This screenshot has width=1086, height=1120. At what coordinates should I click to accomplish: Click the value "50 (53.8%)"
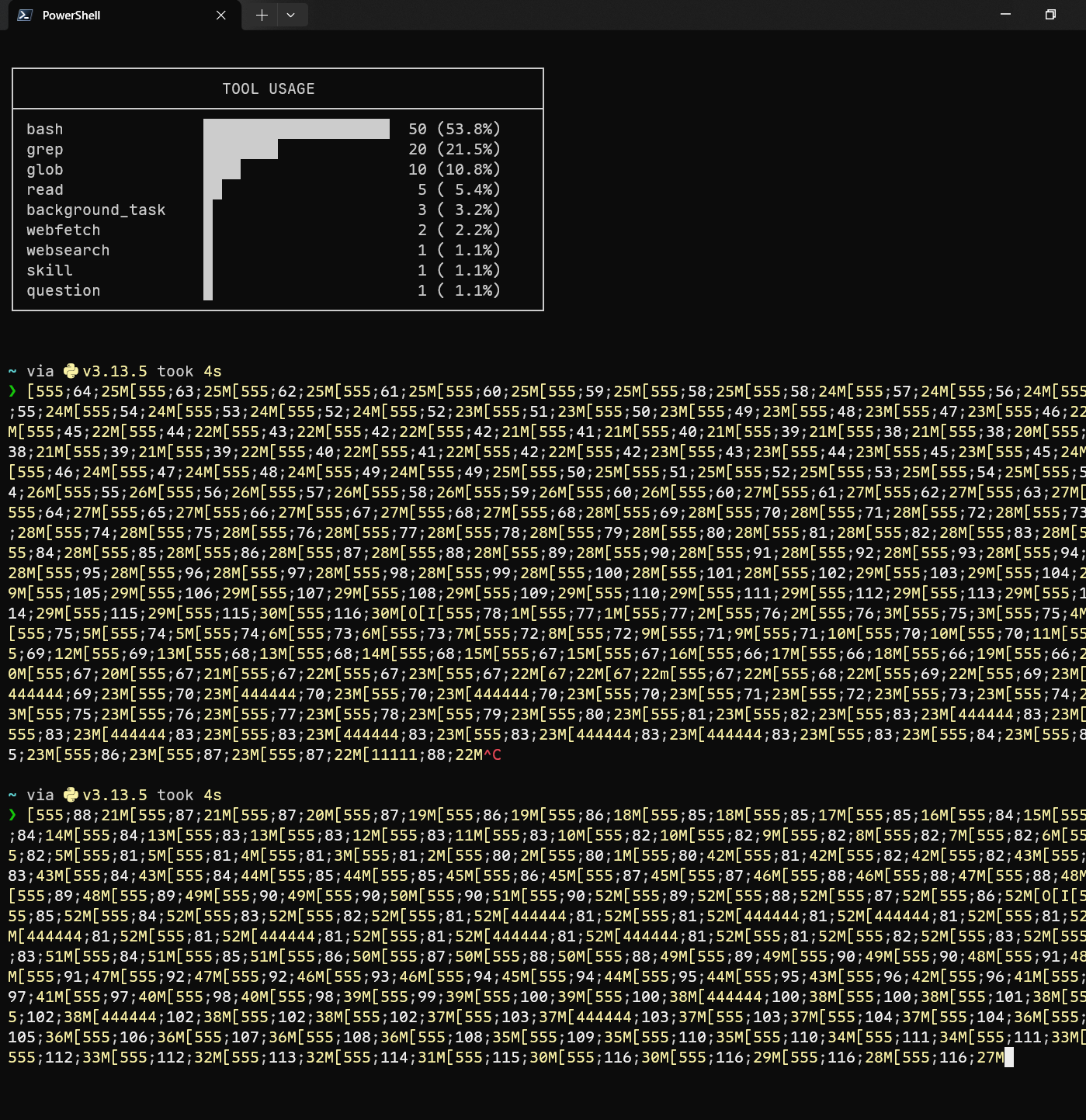pyautogui.click(x=455, y=129)
